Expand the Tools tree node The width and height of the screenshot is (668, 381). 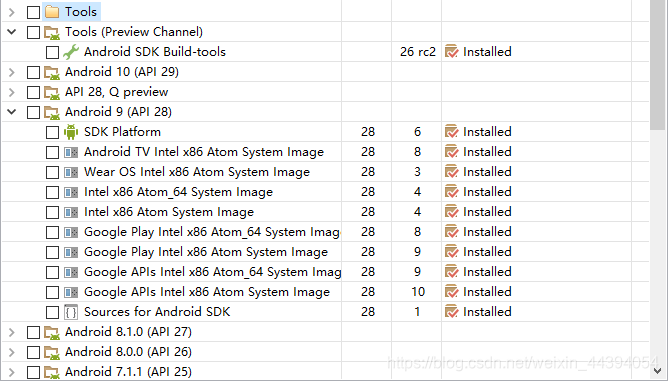tap(12, 12)
